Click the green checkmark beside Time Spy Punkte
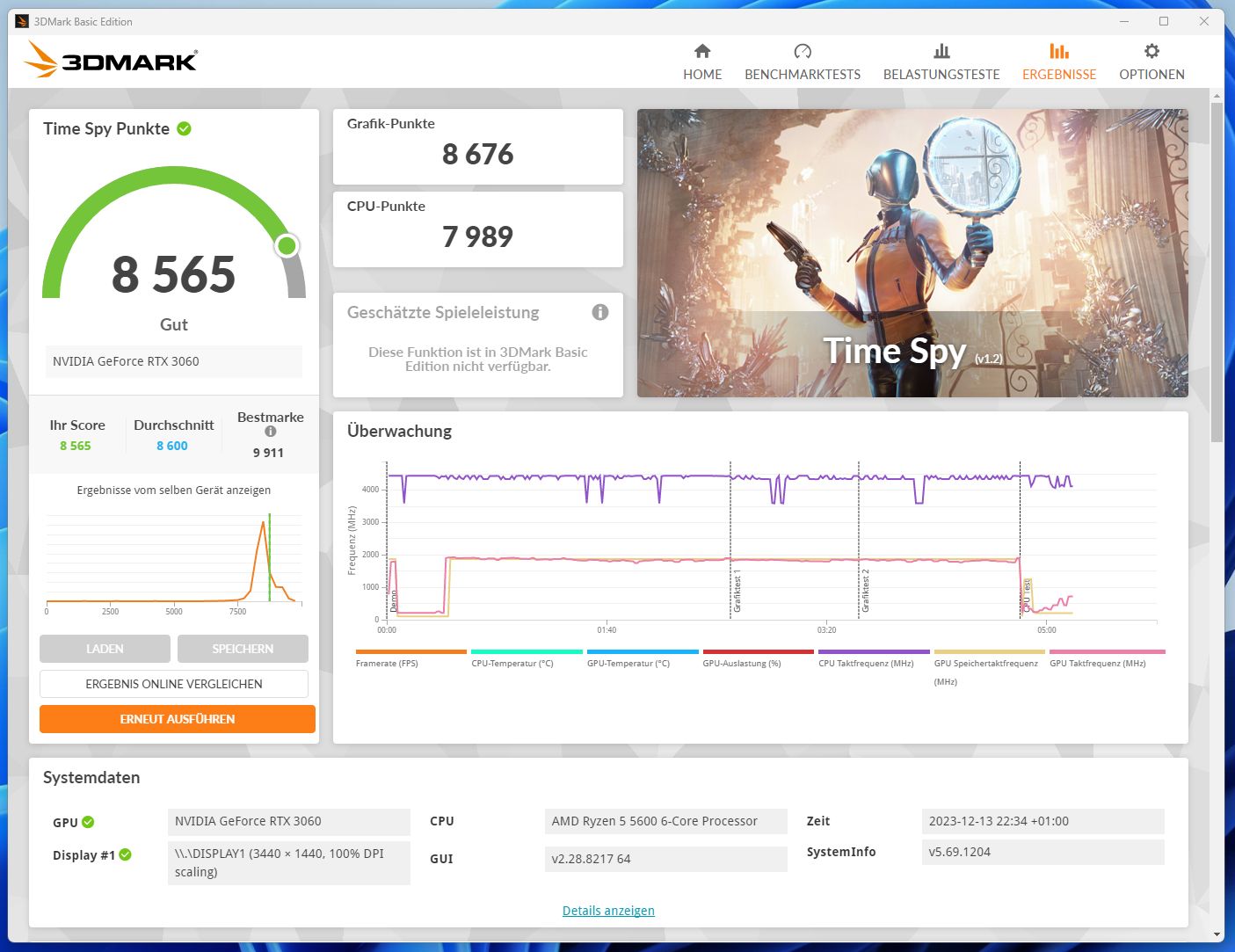 (185, 128)
